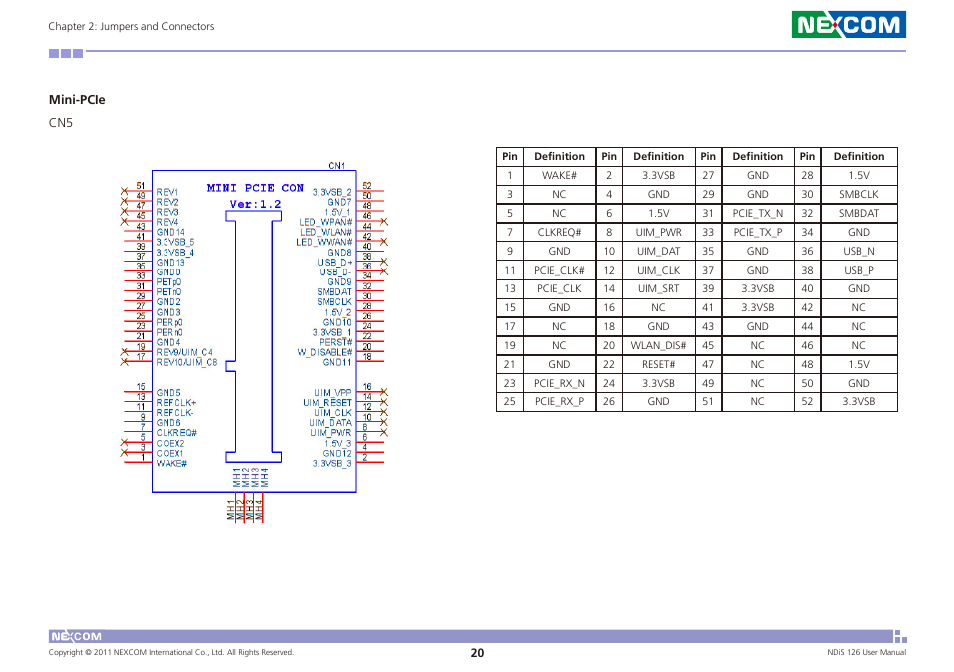Select the 'Chapter 2: Jumpers and Connectors' header text
The height and width of the screenshot is (672, 954).
[x=131, y=26]
